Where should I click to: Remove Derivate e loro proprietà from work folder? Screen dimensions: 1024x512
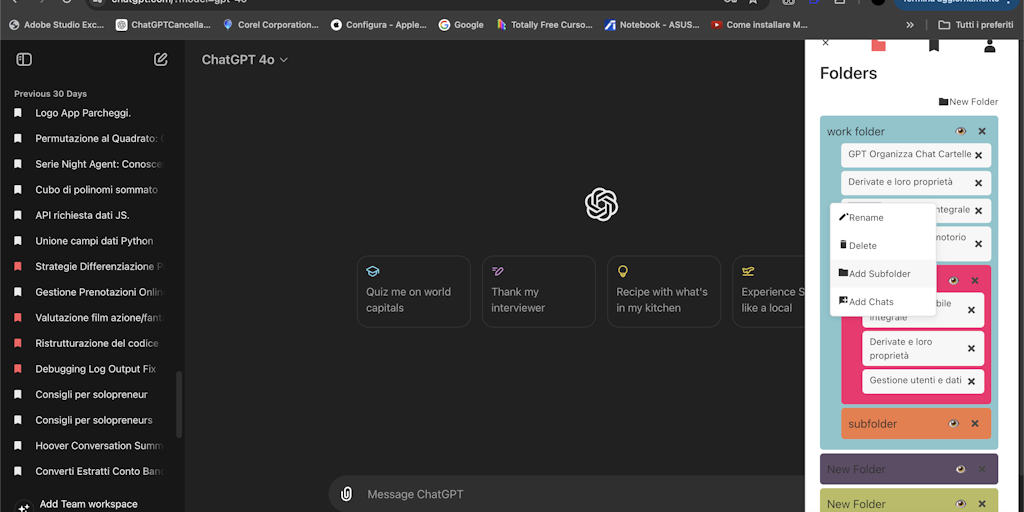pos(978,183)
